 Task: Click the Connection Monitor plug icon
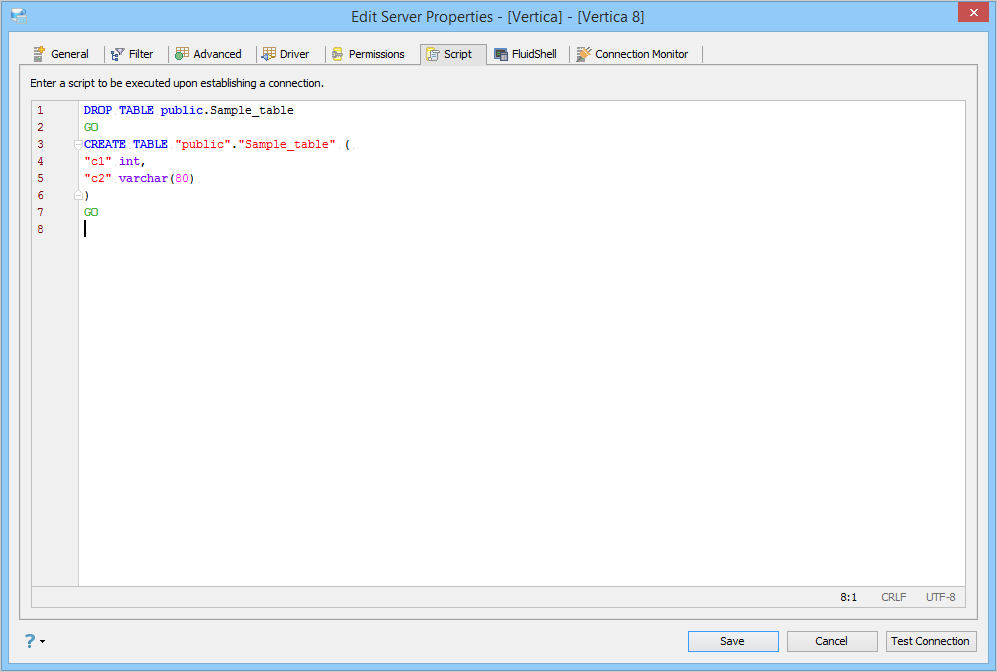click(584, 54)
